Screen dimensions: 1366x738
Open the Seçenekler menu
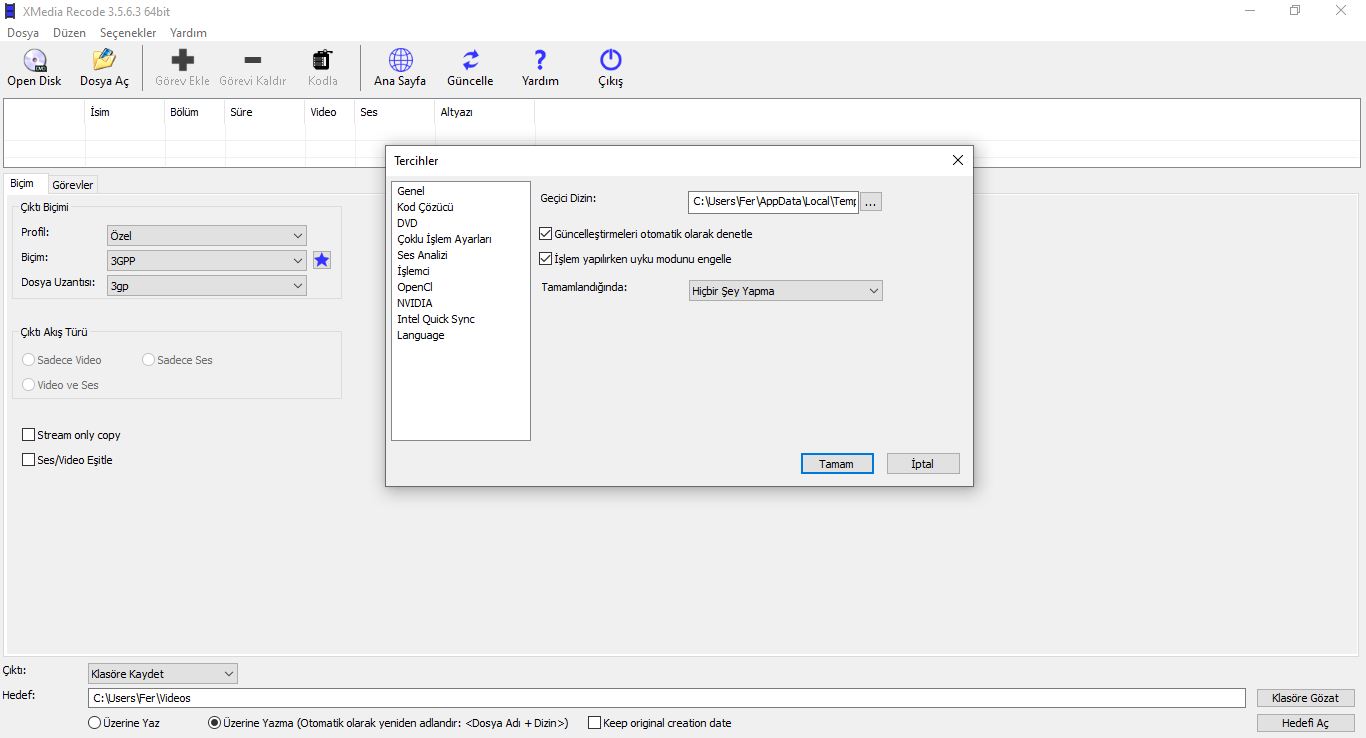click(x=128, y=33)
